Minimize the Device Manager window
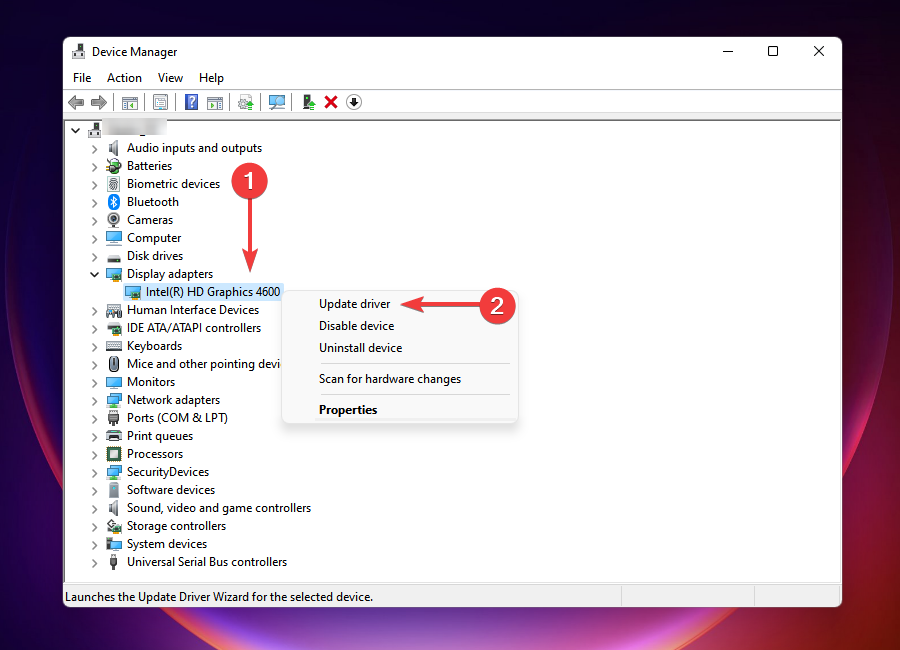This screenshot has height=650, width=900. [728, 51]
